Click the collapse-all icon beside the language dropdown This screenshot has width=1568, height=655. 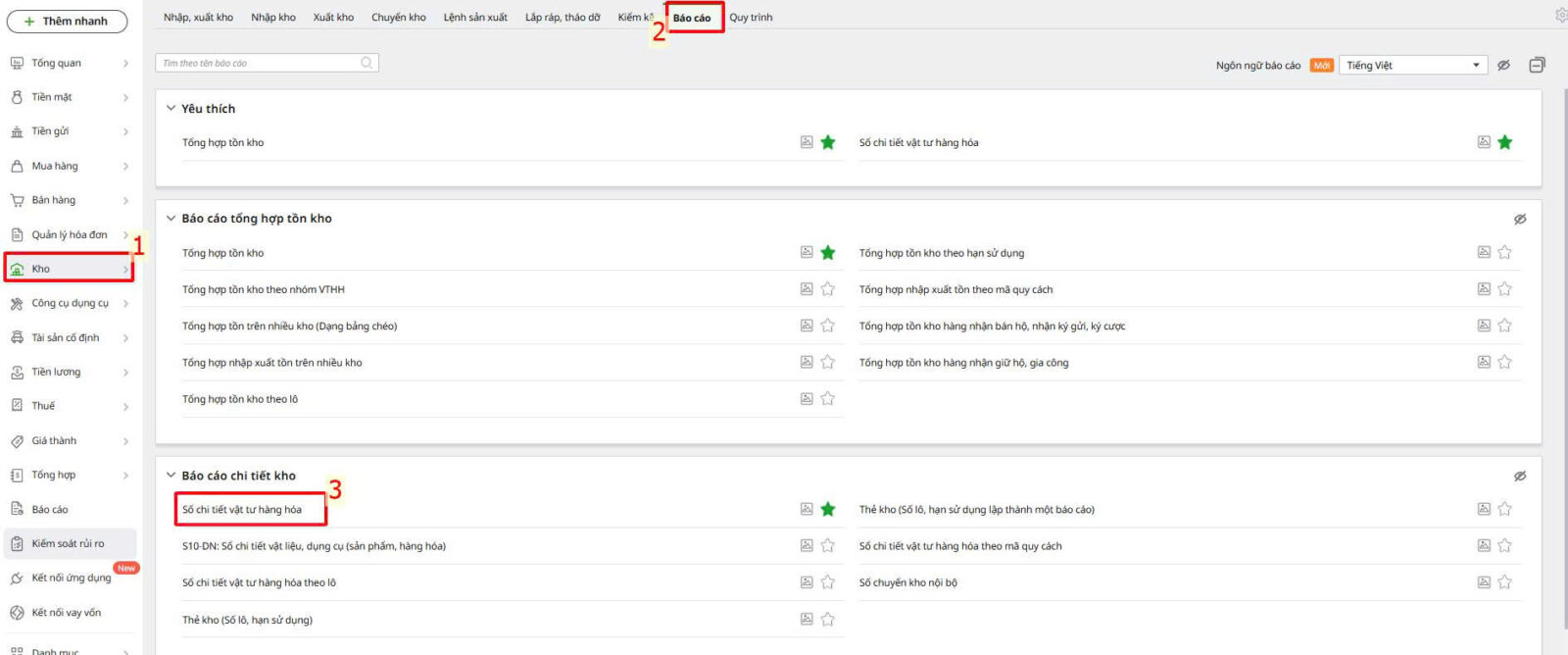[1537, 65]
